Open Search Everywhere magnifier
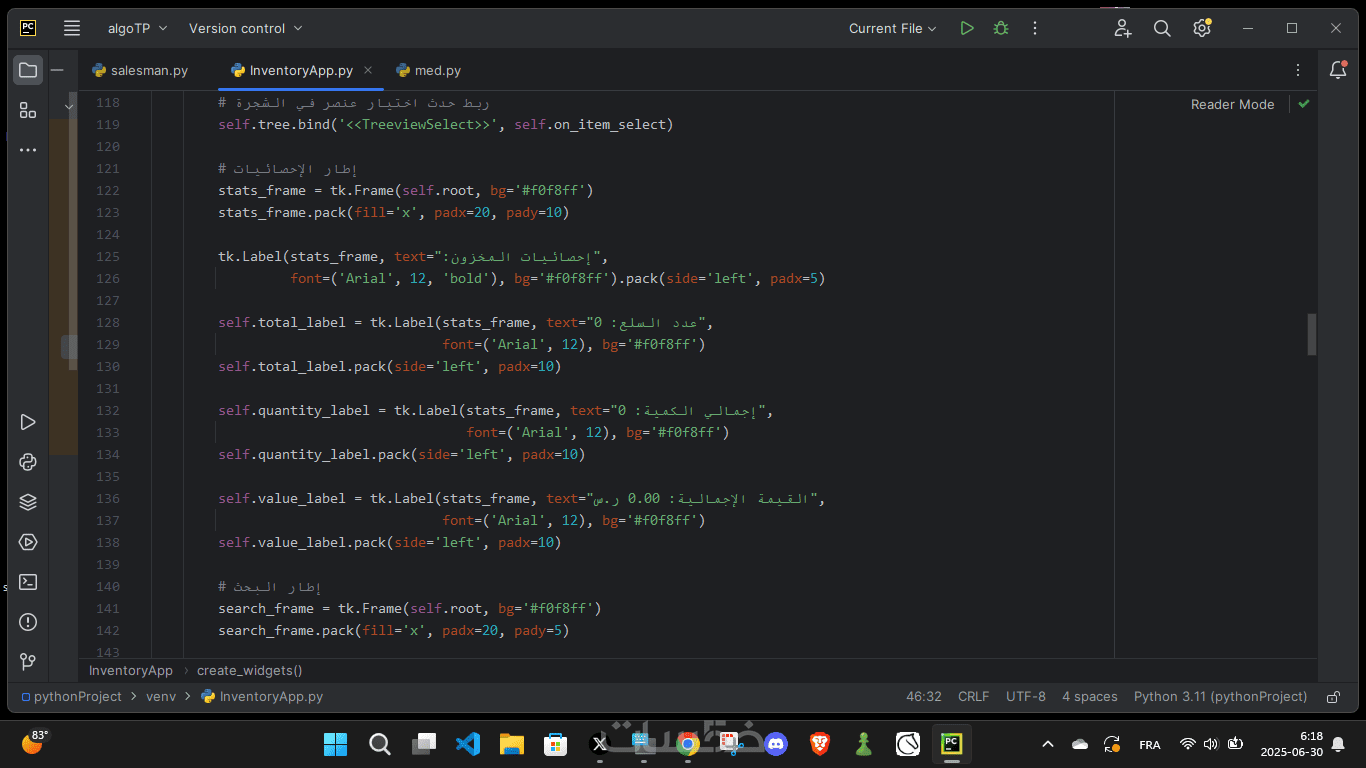Image resolution: width=1366 pixels, height=768 pixels. tap(1162, 28)
